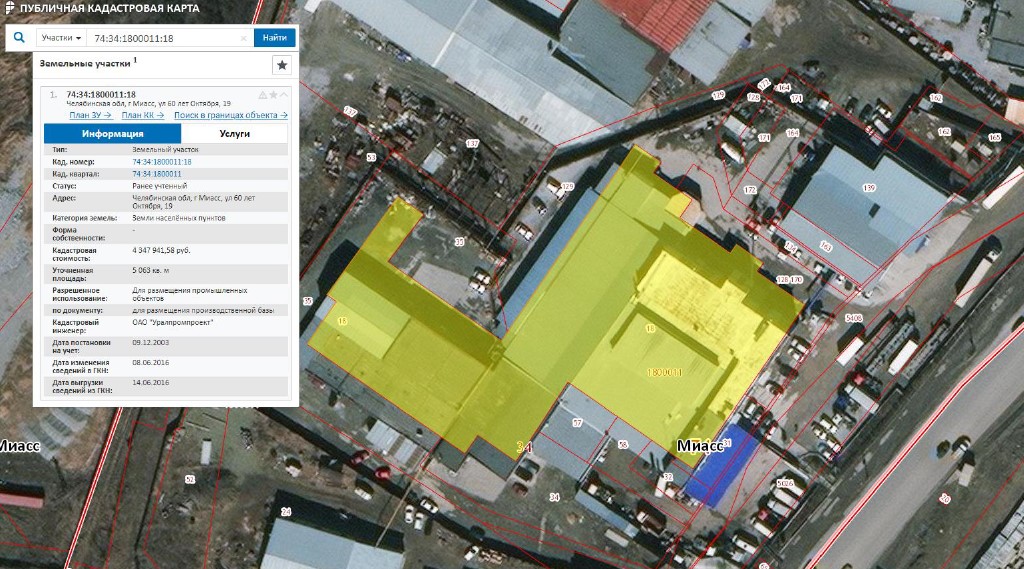Click the result title 74:34:1800011:18
The width and height of the screenshot is (1024, 569).
tap(100, 94)
